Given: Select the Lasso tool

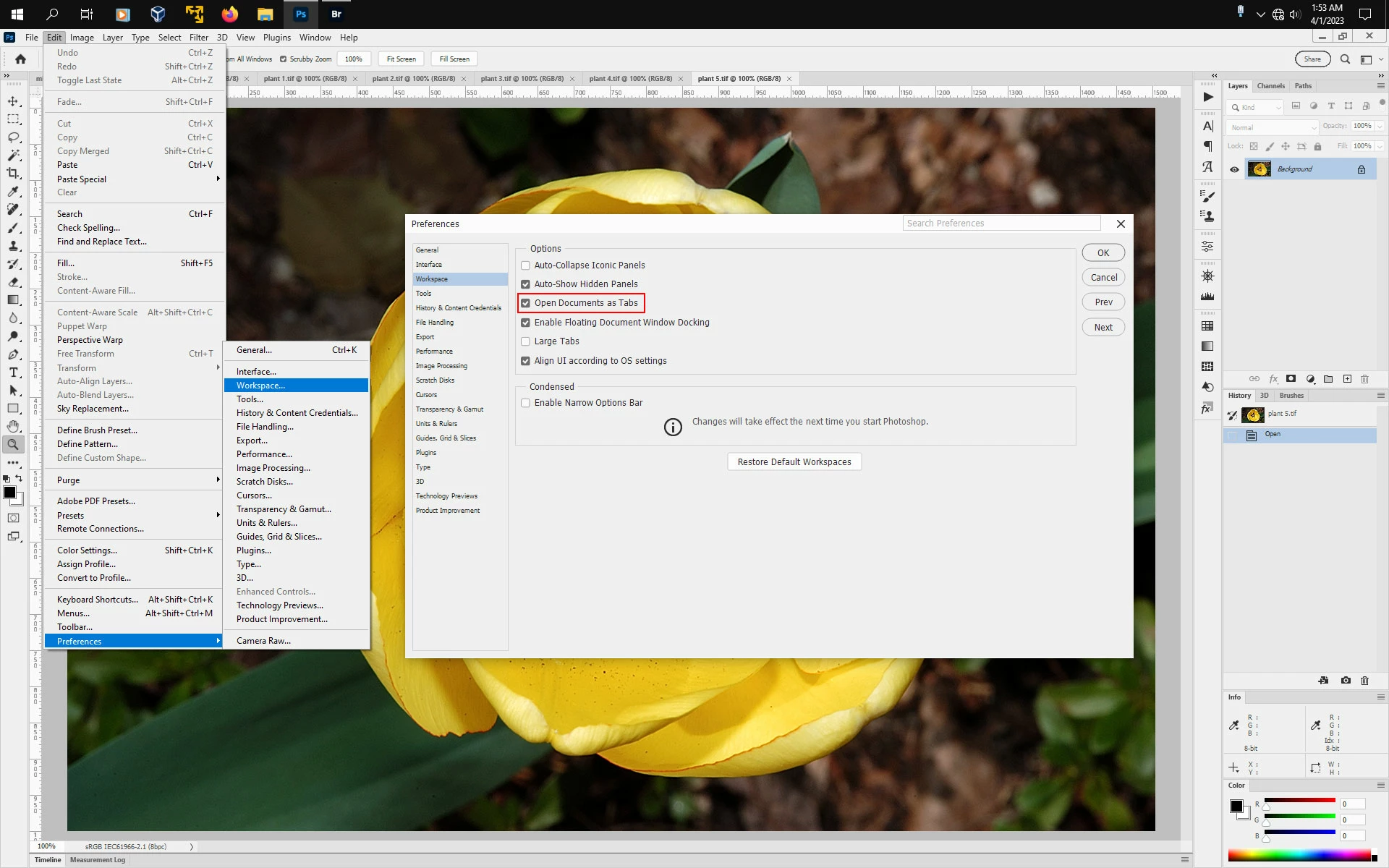Looking at the screenshot, I should click(x=13, y=137).
